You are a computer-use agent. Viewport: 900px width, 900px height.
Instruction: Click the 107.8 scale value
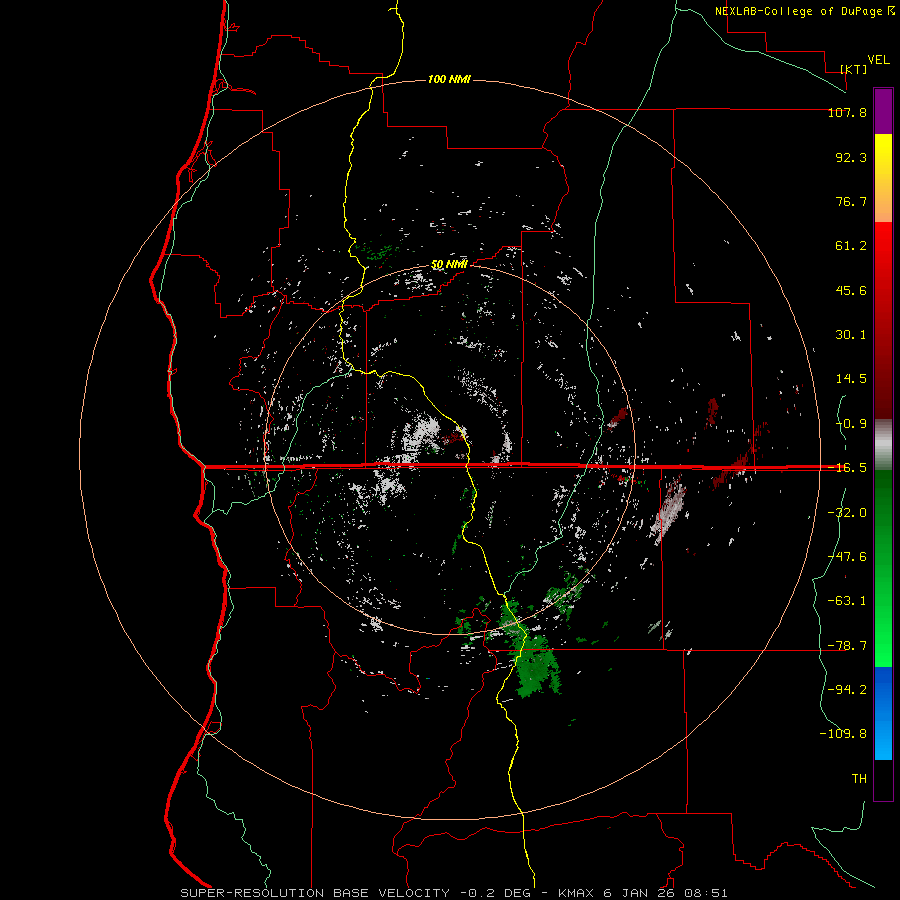pyautogui.click(x=847, y=112)
